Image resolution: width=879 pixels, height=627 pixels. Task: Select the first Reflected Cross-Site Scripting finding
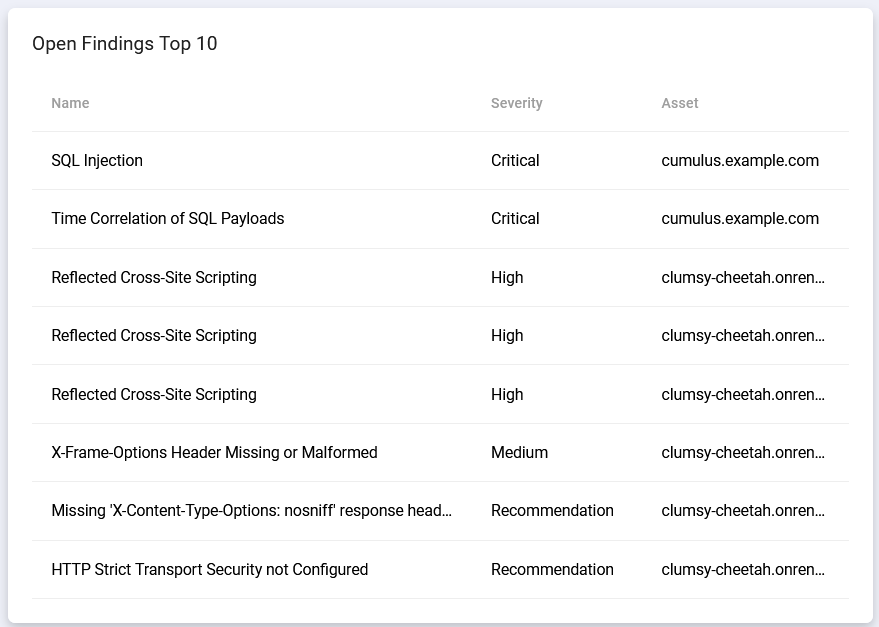coord(154,277)
